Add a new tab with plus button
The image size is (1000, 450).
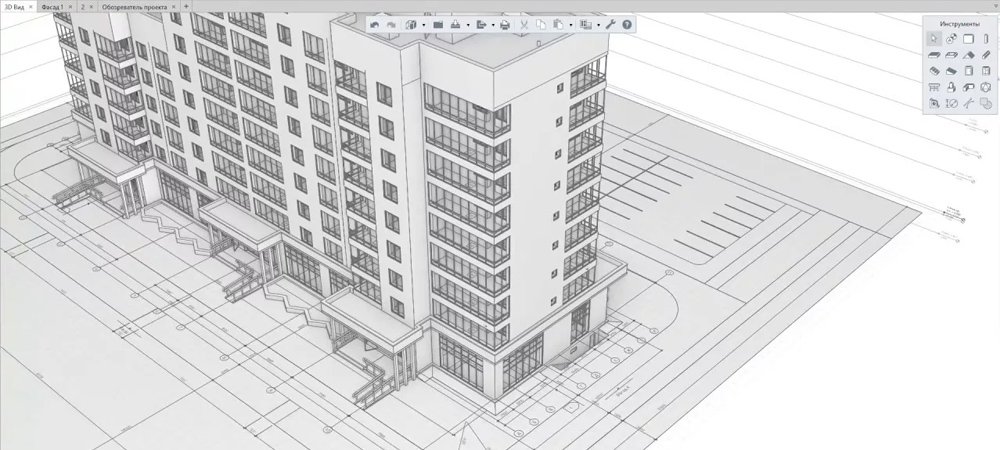(x=186, y=6)
